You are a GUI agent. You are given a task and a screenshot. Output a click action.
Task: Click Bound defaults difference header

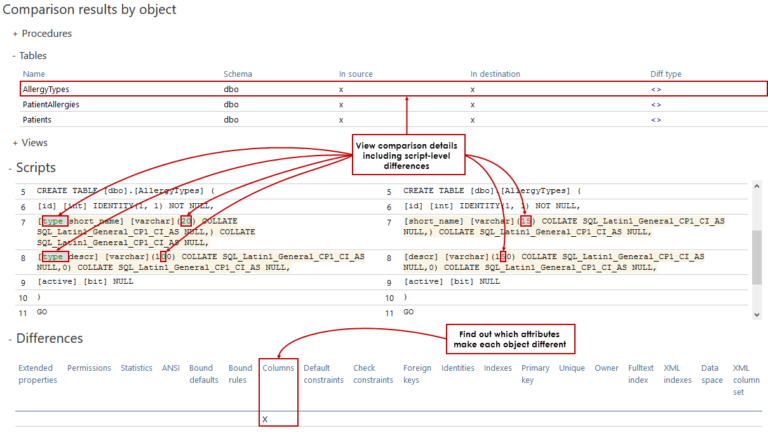[x=204, y=374]
